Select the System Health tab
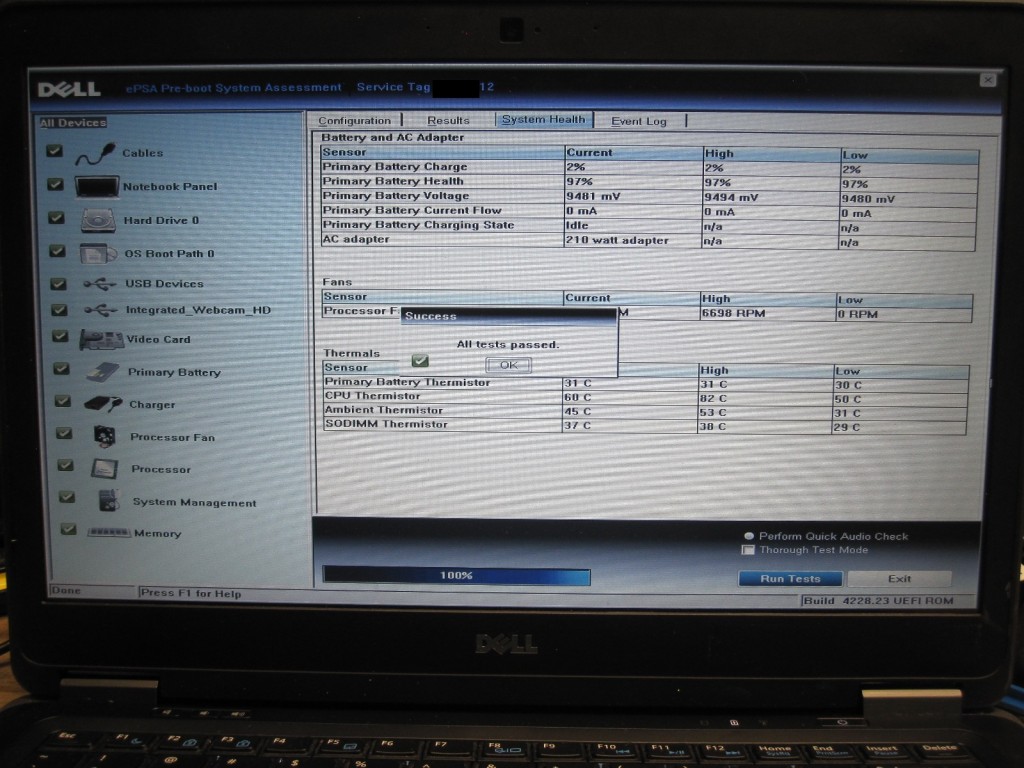1024x768 pixels. pyautogui.click(x=543, y=120)
